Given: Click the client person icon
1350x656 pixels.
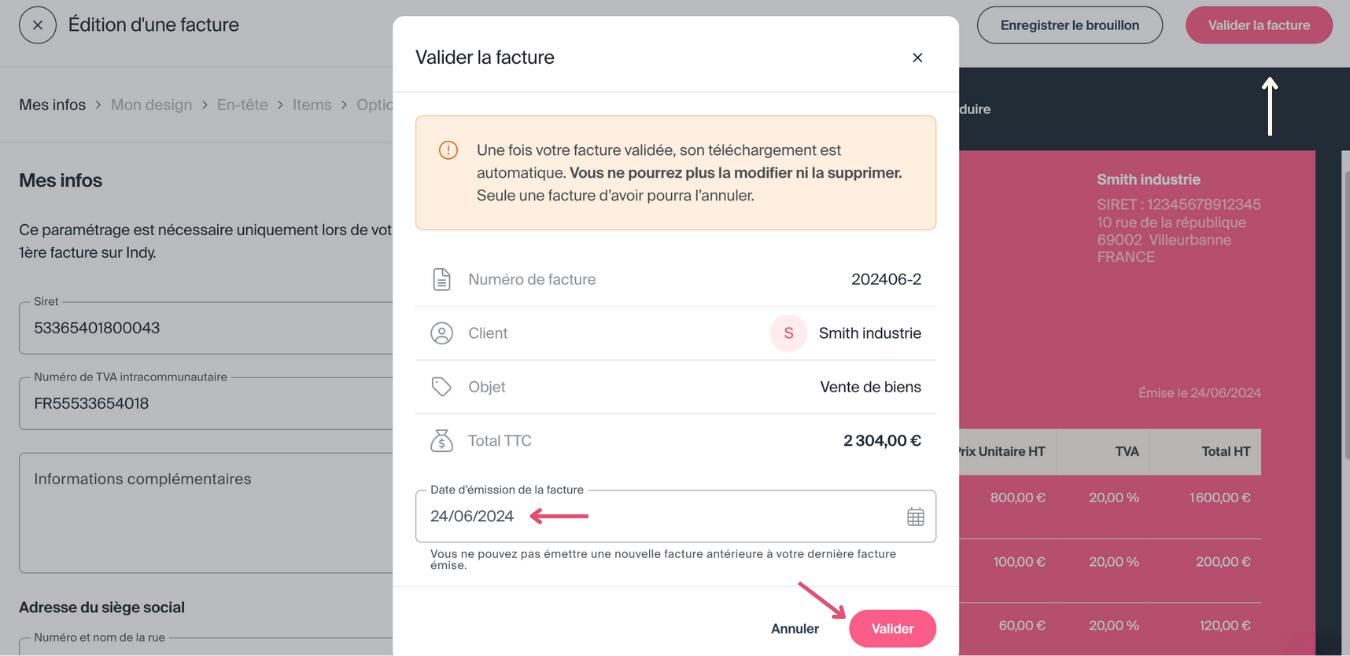Looking at the screenshot, I should 441,333.
